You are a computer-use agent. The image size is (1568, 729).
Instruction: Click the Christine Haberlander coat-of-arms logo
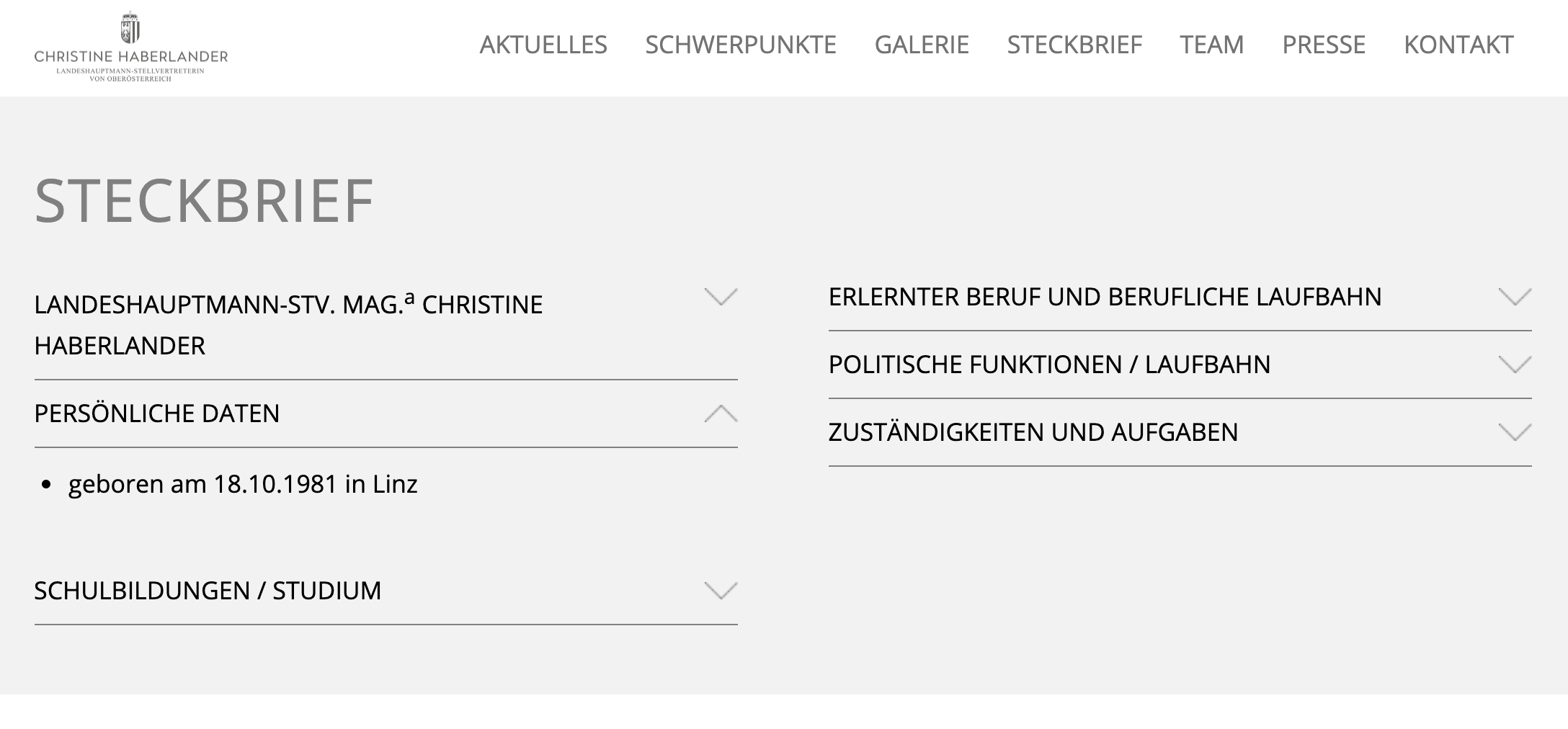coord(130,47)
